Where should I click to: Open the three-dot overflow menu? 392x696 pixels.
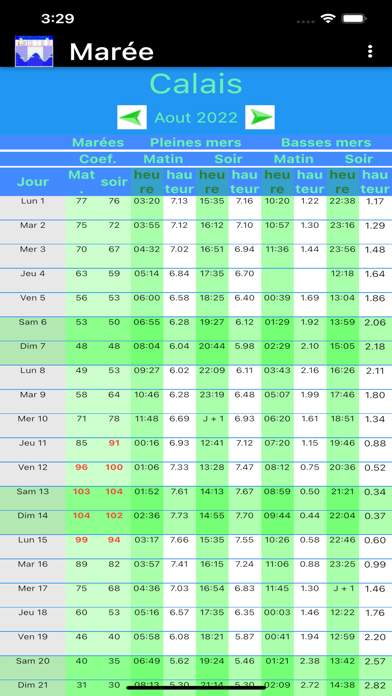pos(370,51)
